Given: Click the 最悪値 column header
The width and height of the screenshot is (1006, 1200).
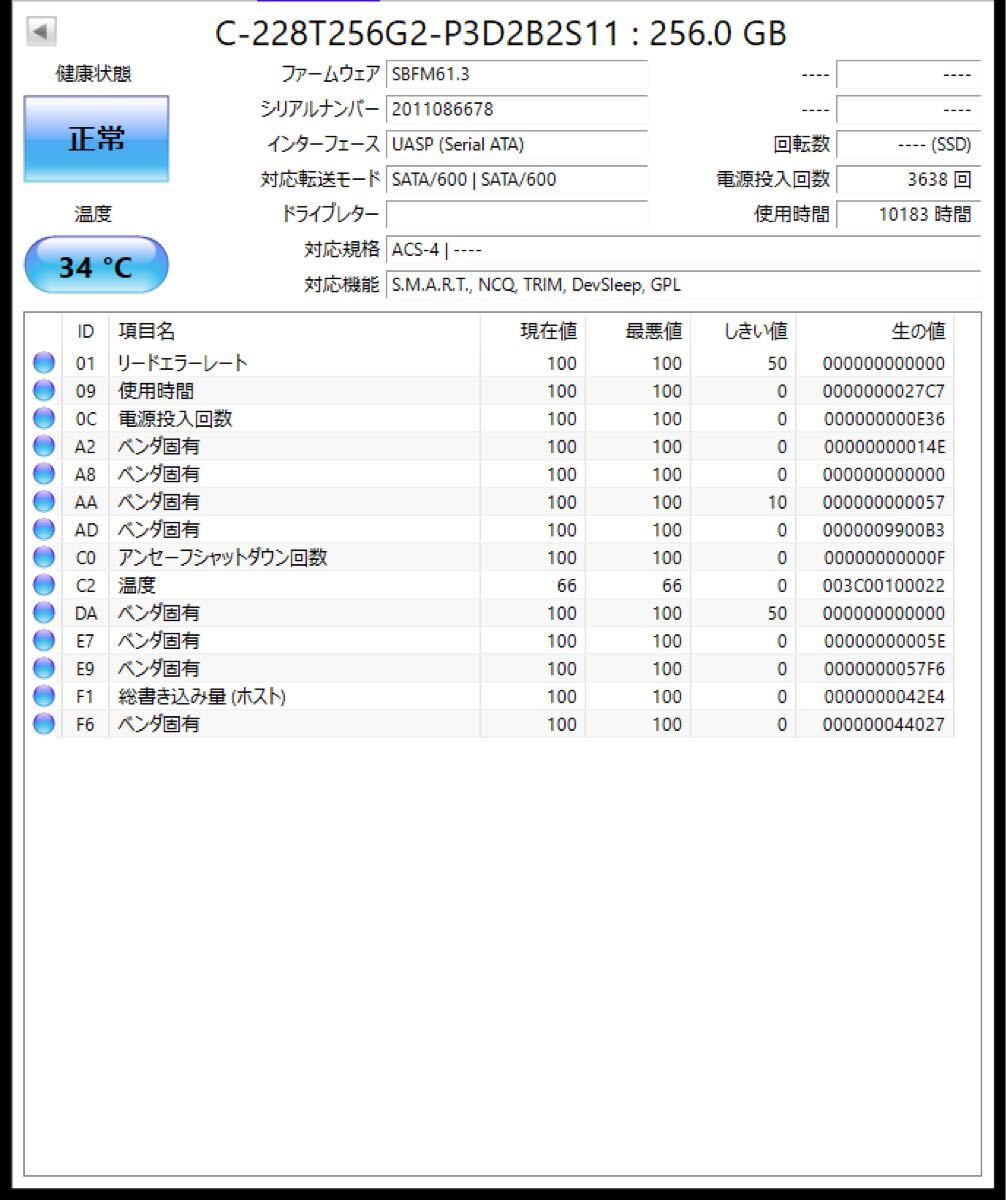Looking at the screenshot, I should click(x=638, y=331).
